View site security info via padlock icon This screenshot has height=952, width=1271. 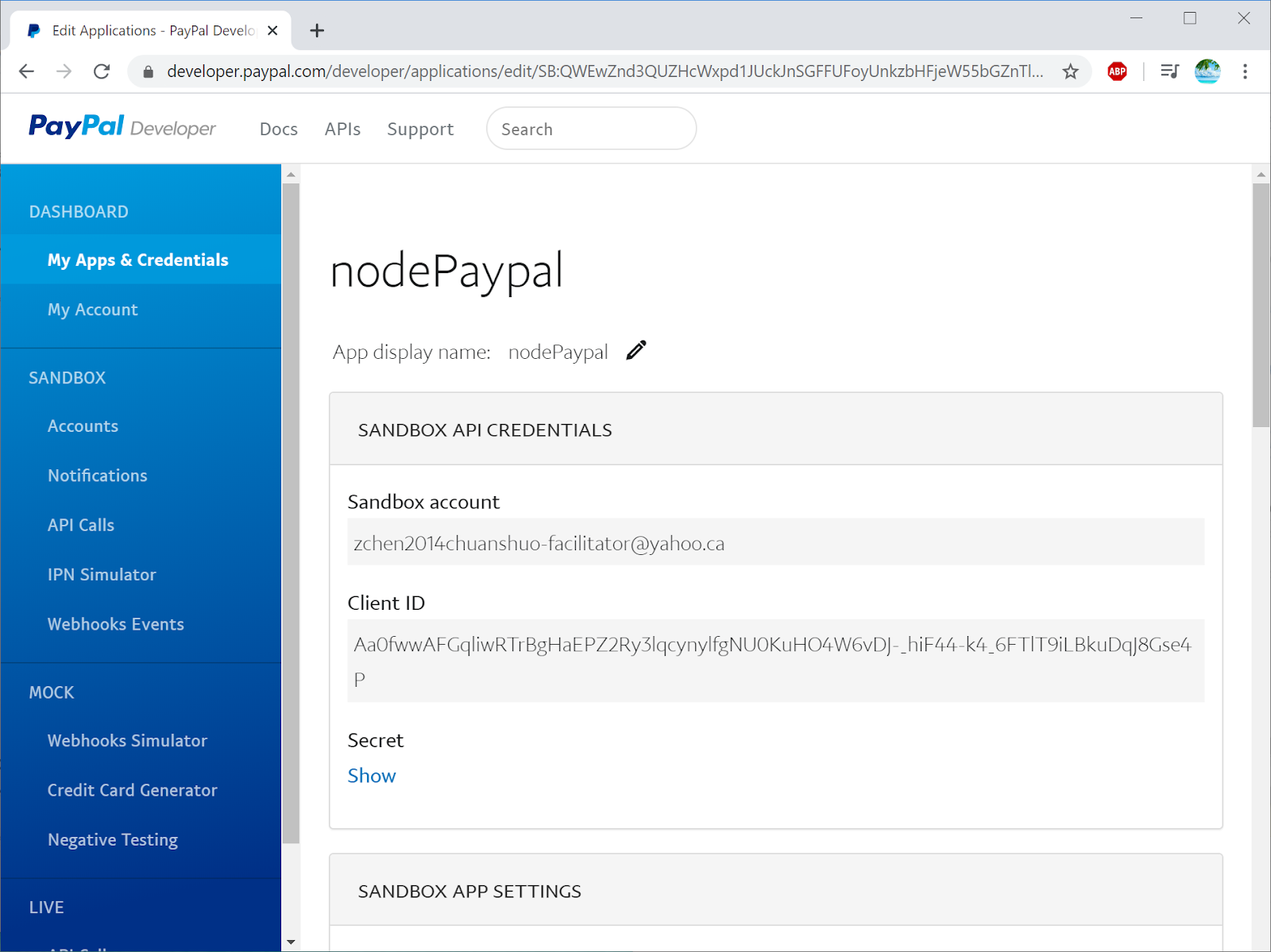(148, 71)
